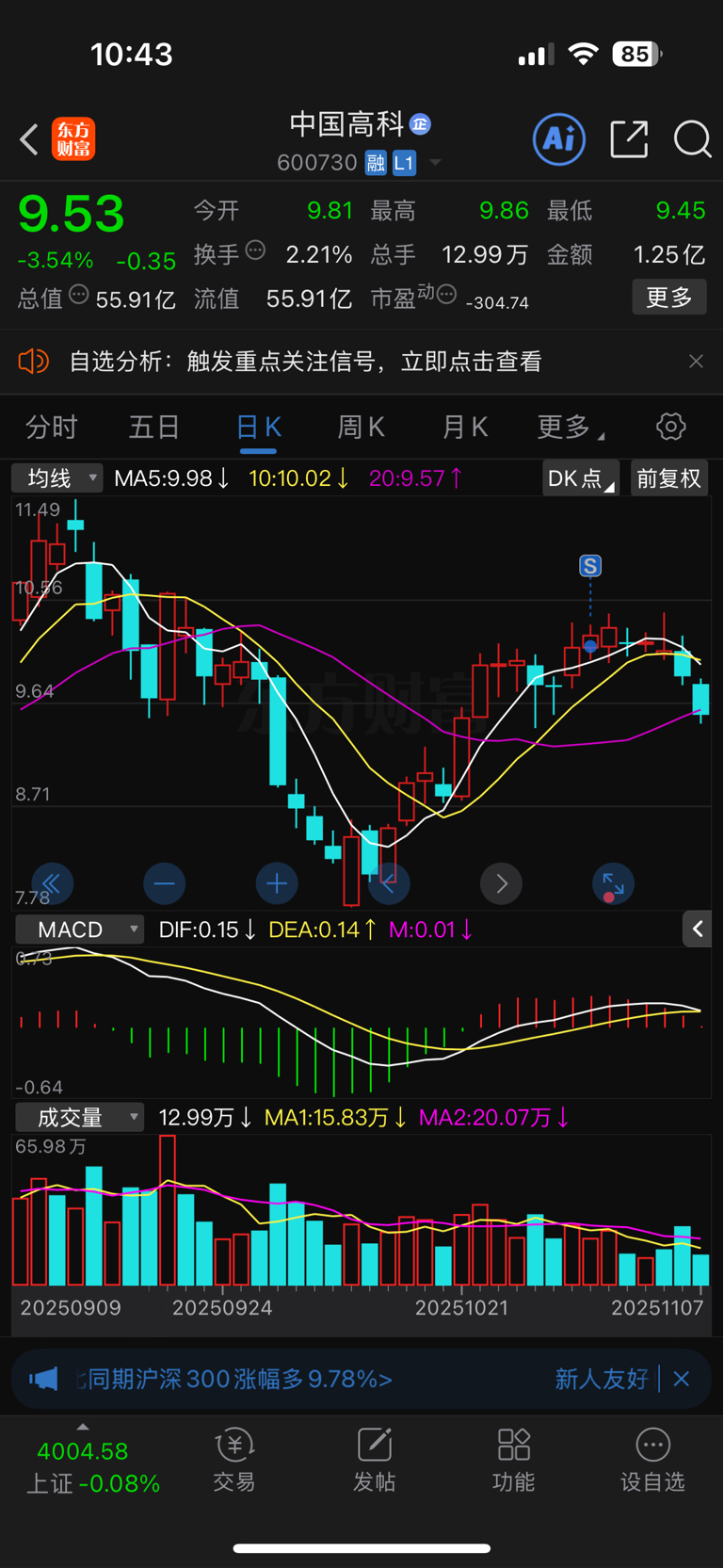The height and width of the screenshot is (1568, 724).
Task: Zoom in chart with plus button
Action: 277,883
